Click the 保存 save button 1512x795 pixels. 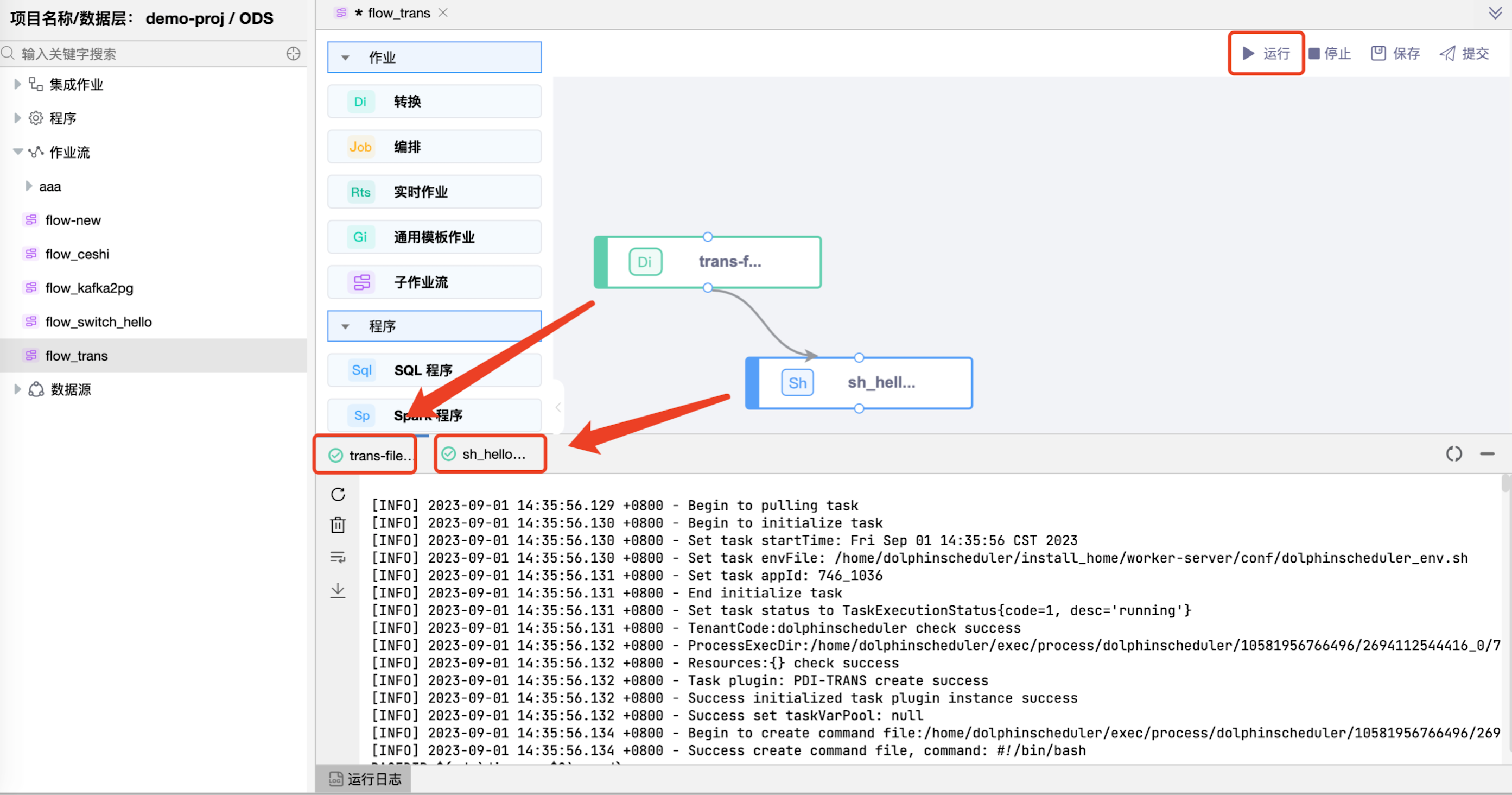tap(1395, 54)
